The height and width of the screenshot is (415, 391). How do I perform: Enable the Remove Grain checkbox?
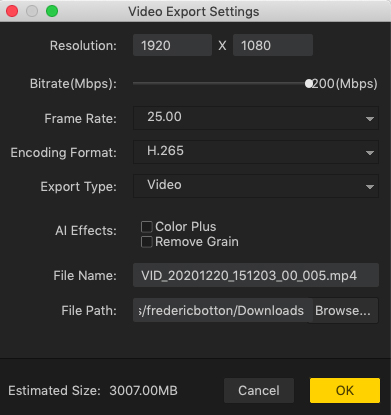click(x=147, y=242)
